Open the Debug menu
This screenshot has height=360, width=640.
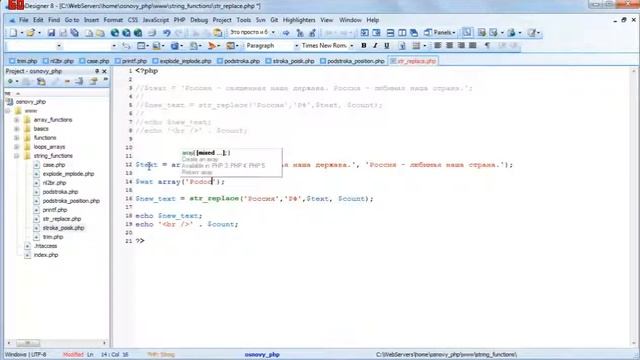click(199, 20)
